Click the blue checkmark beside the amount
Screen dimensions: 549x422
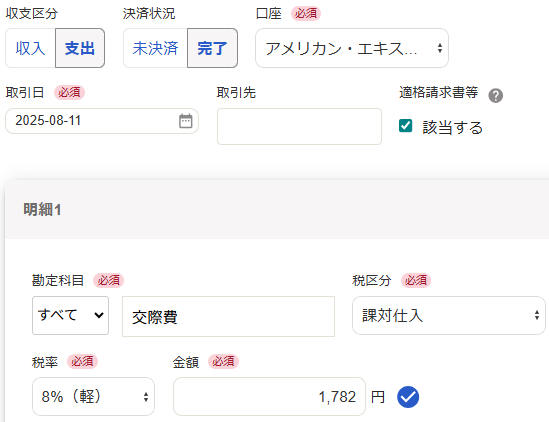click(408, 397)
